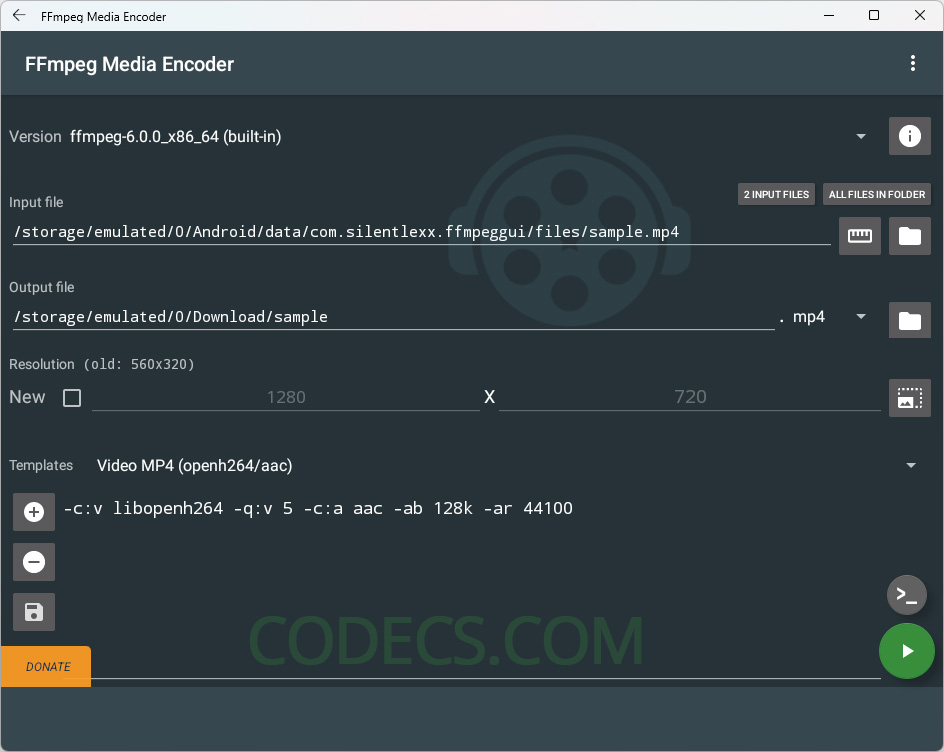Click the 'Output file' label
944x752 pixels.
(42, 287)
